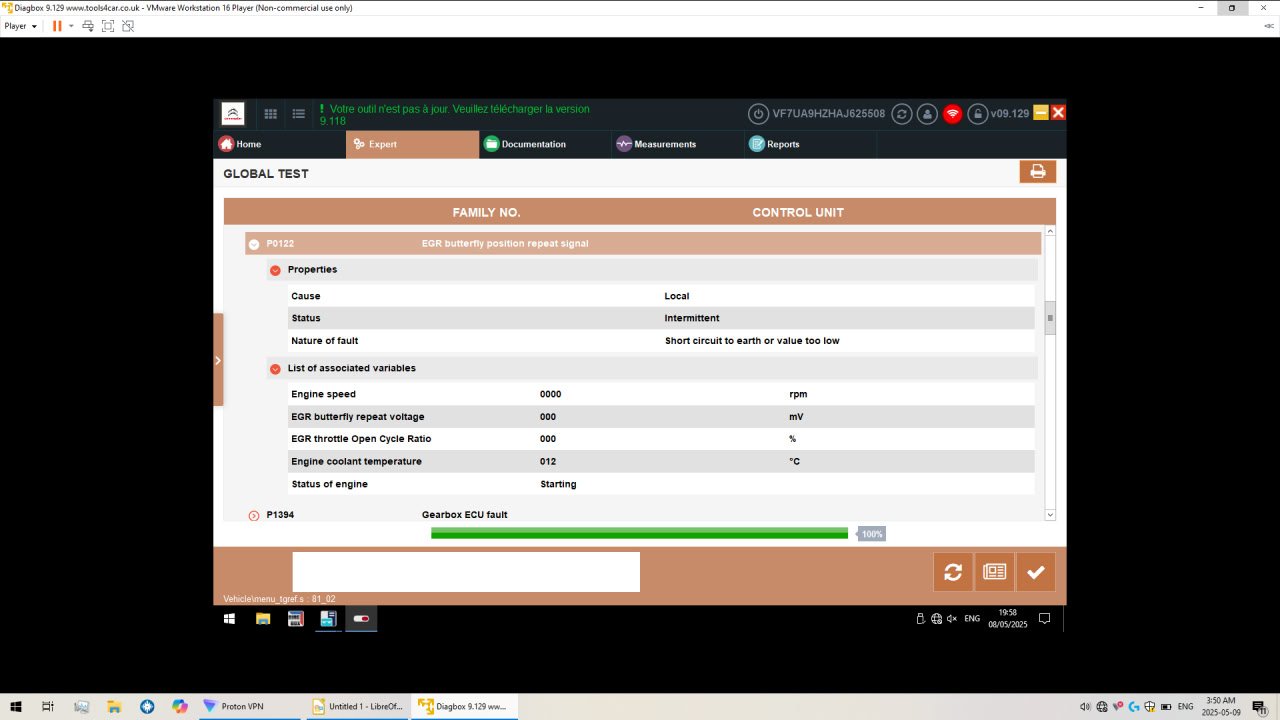This screenshot has width=1280, height=720.
Task: Click the Nature of fault property row
Action: 661,341
